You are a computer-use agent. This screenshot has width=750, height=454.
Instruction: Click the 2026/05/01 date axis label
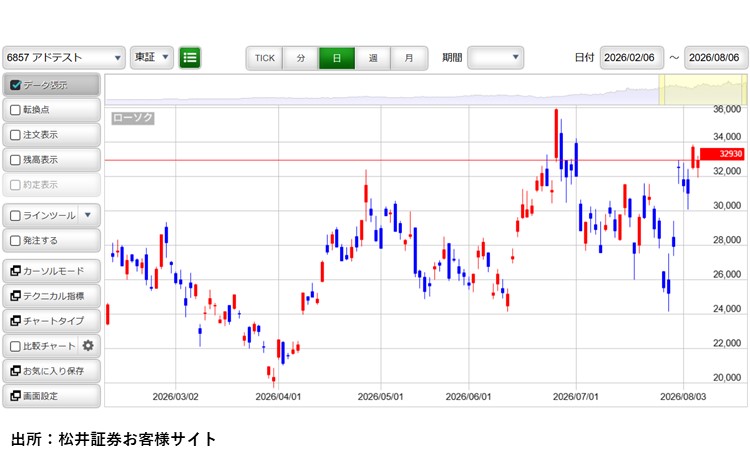tap(380, 397)
